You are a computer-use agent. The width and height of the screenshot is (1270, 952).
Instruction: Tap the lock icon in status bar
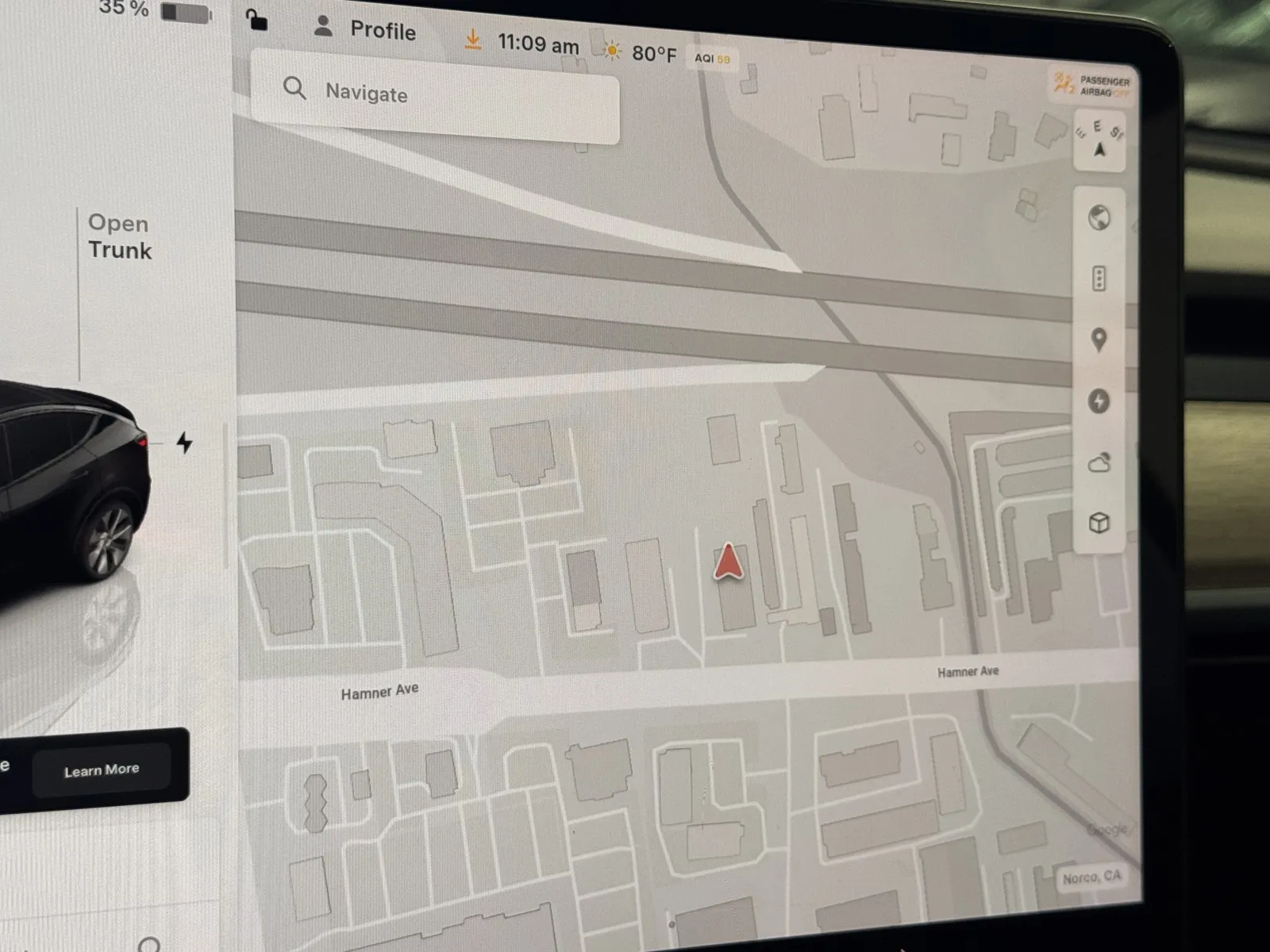(x=256, y=19)
